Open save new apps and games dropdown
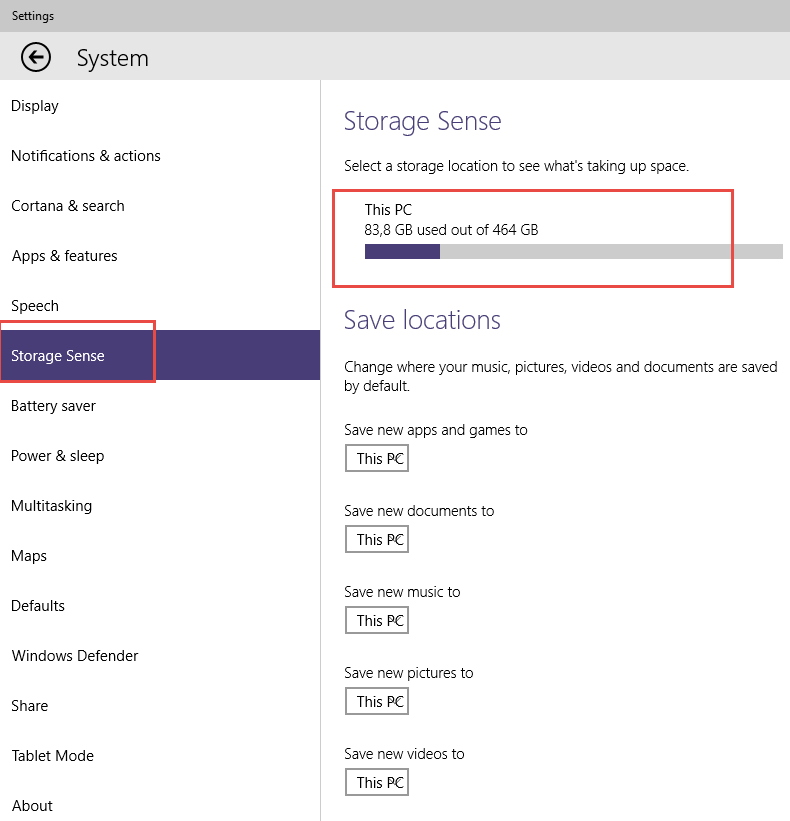 pyautogui.click(x=377, y=459)
